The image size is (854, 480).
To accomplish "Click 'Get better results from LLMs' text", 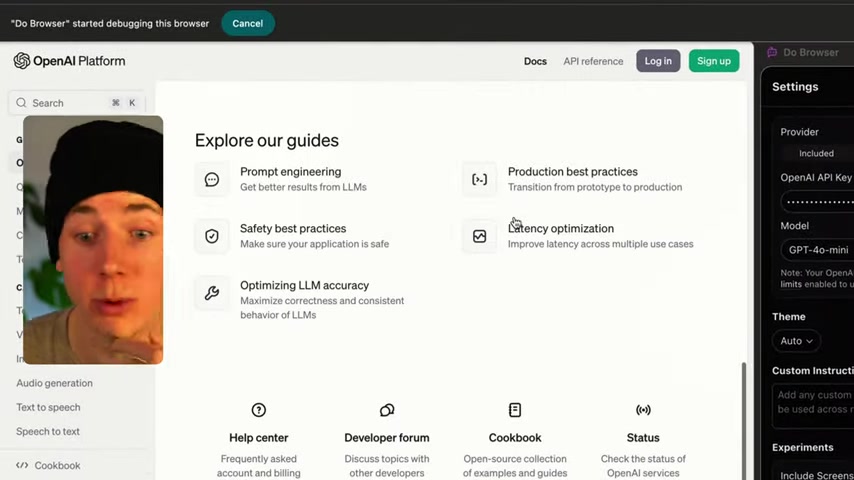I will [x=303, y=187].
